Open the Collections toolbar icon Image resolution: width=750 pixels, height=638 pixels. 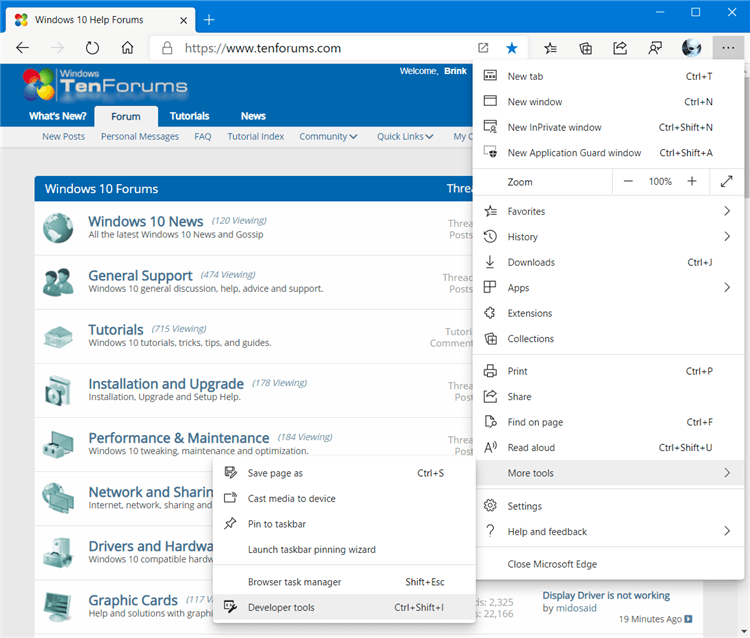[585, 48]
